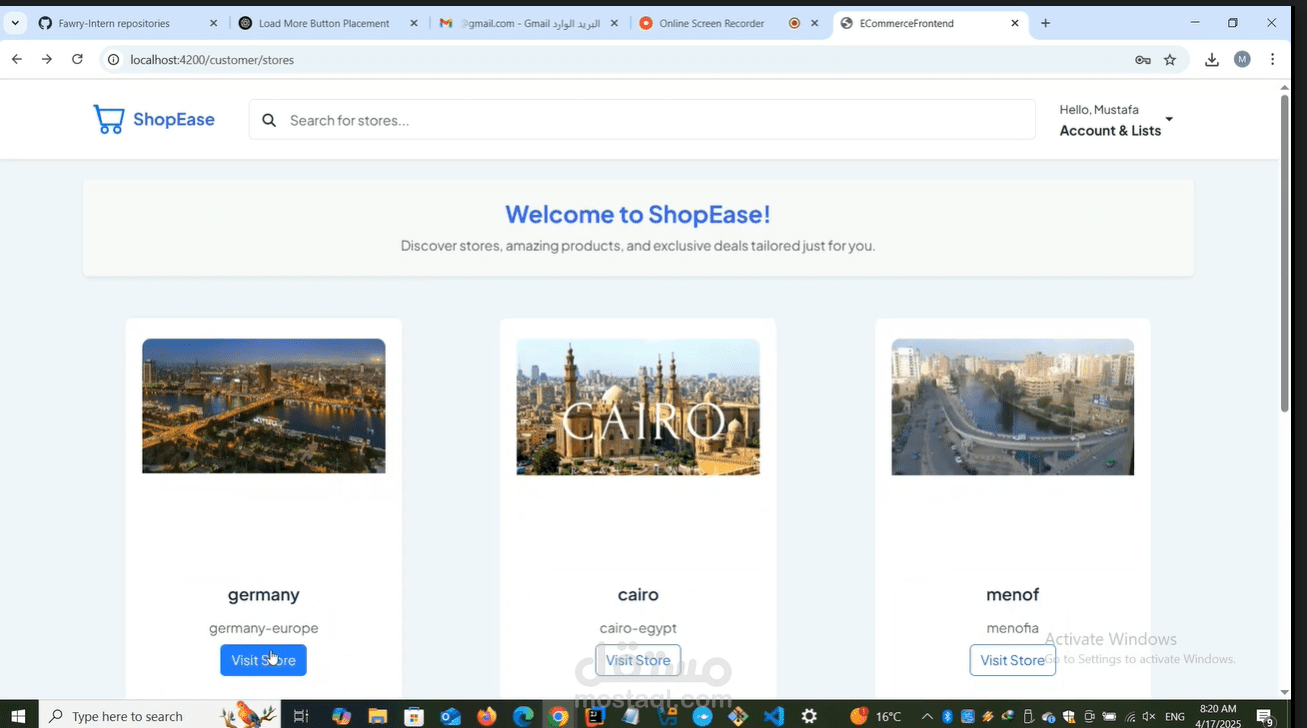Go back with browser back arrow
Viewport: 1307px width, 728px height.
pyautogui.click(x=17, y=60)
